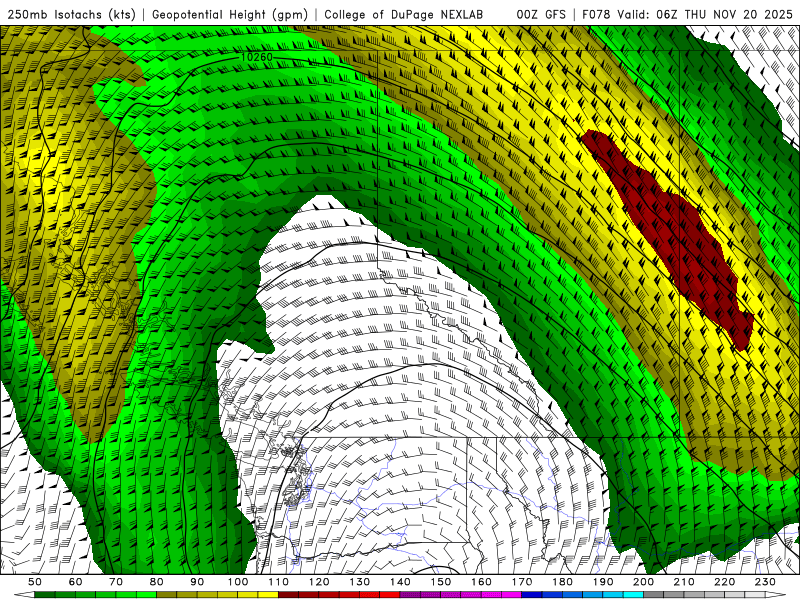The height and width of the screenshot is (600, 800).
Task: Click the '60' legend value
Action: click(x=75, y=582)
